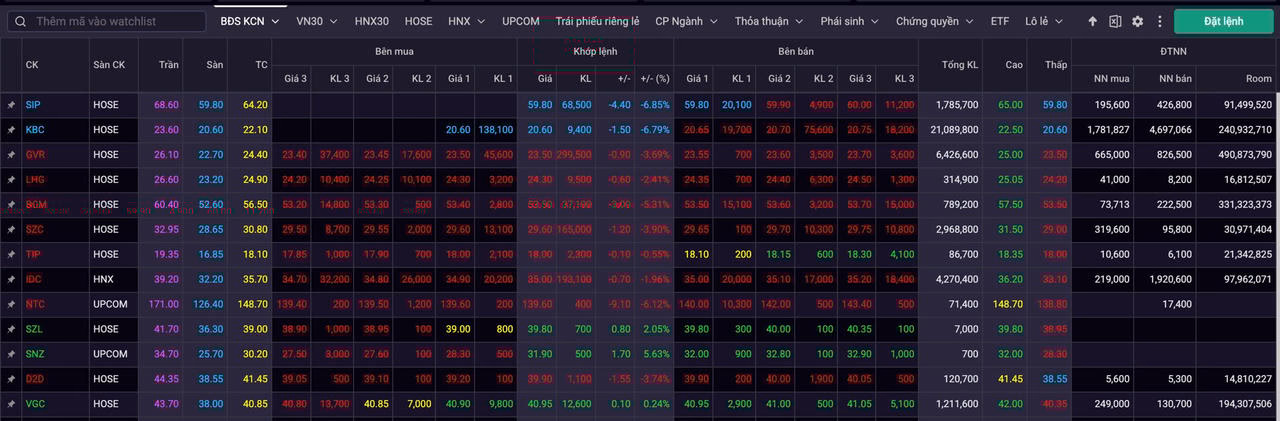Open the NTC stock symbol link

click(x=35, y=304)
